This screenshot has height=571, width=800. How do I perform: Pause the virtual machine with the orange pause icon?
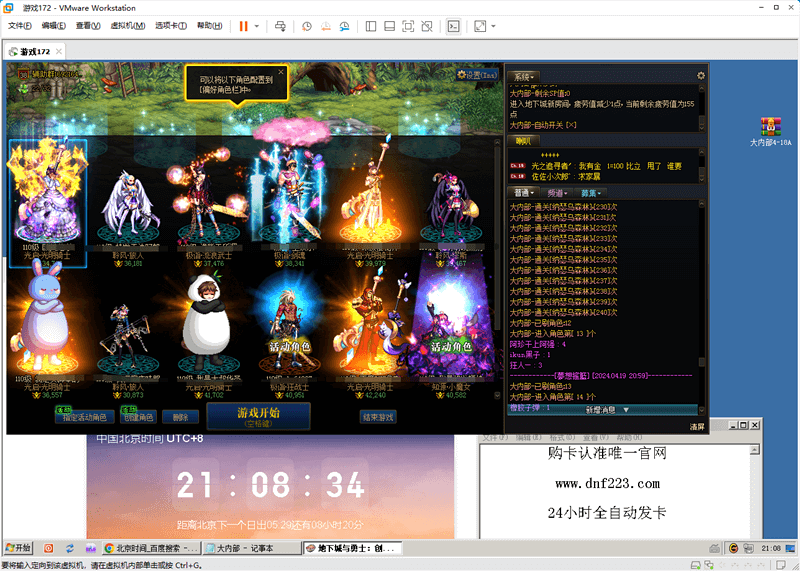point(243,26)
